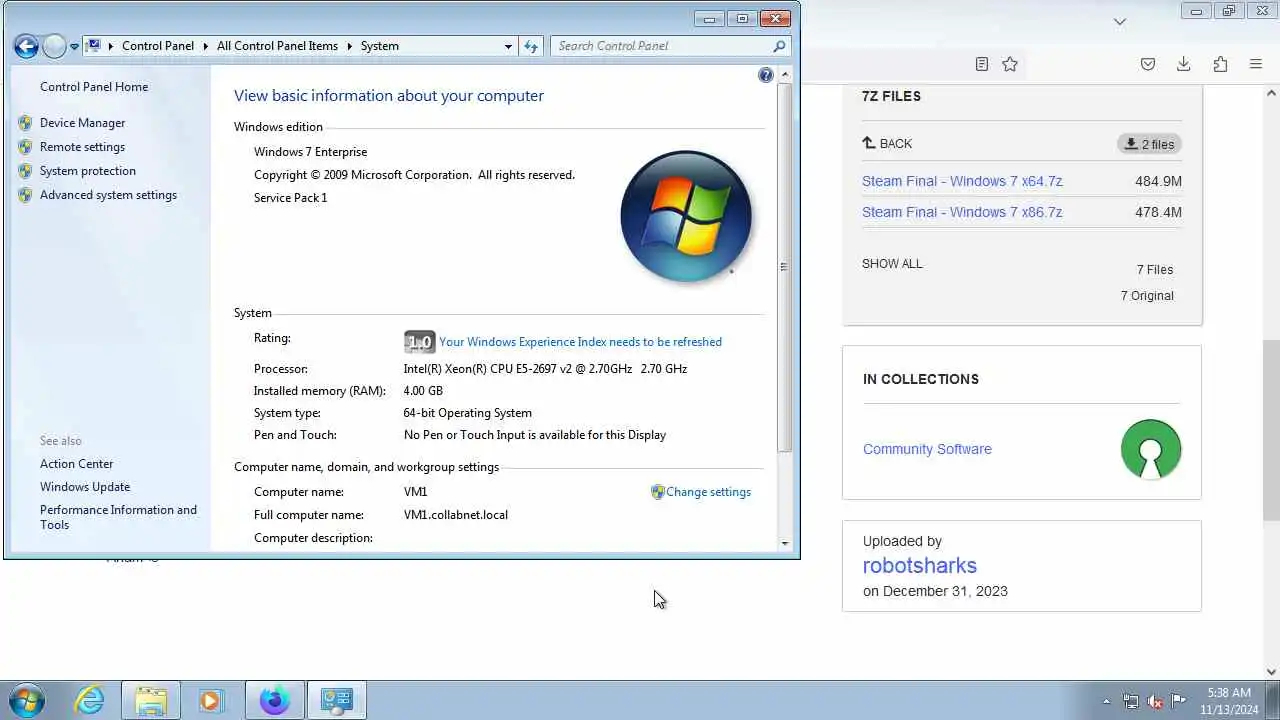1280x720 pixels.
Task: Click shield icon beside Remote settings
Action: pos(25,147)
